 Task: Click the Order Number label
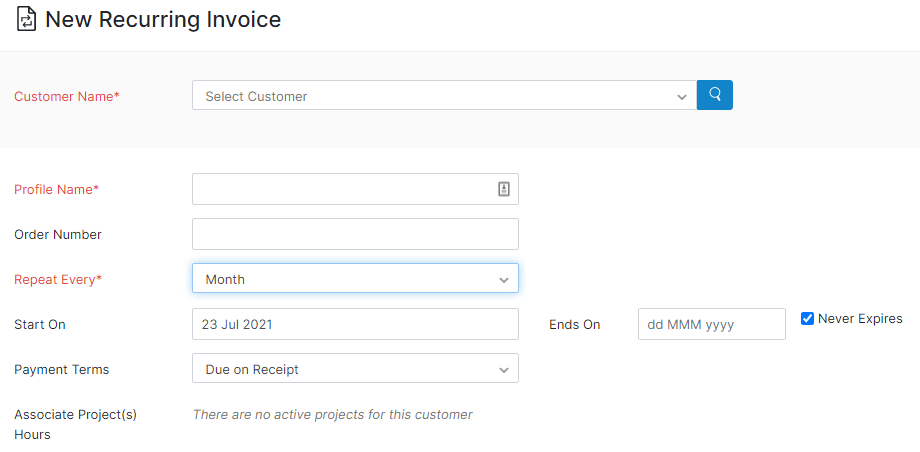(x=58, y=234)
